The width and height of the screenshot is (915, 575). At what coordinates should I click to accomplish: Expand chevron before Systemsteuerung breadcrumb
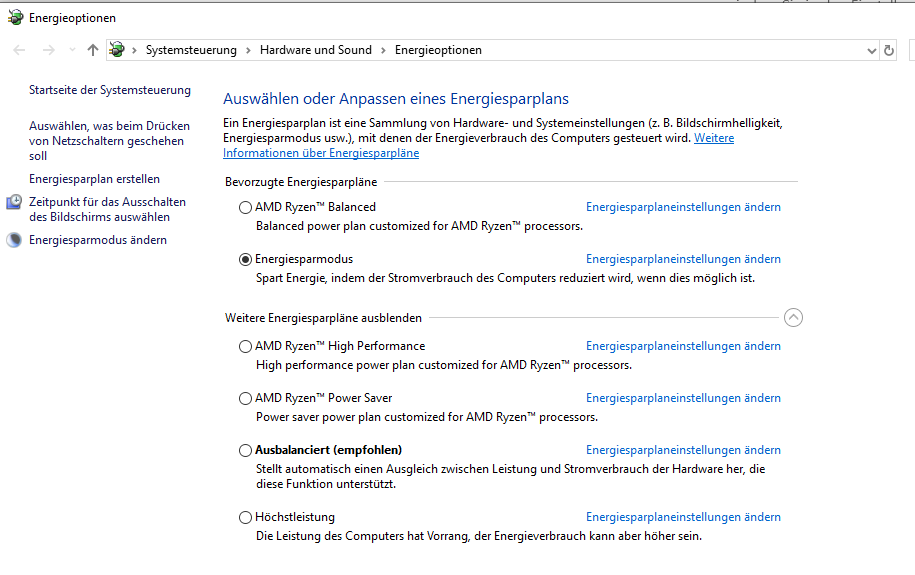click(134, 50)
